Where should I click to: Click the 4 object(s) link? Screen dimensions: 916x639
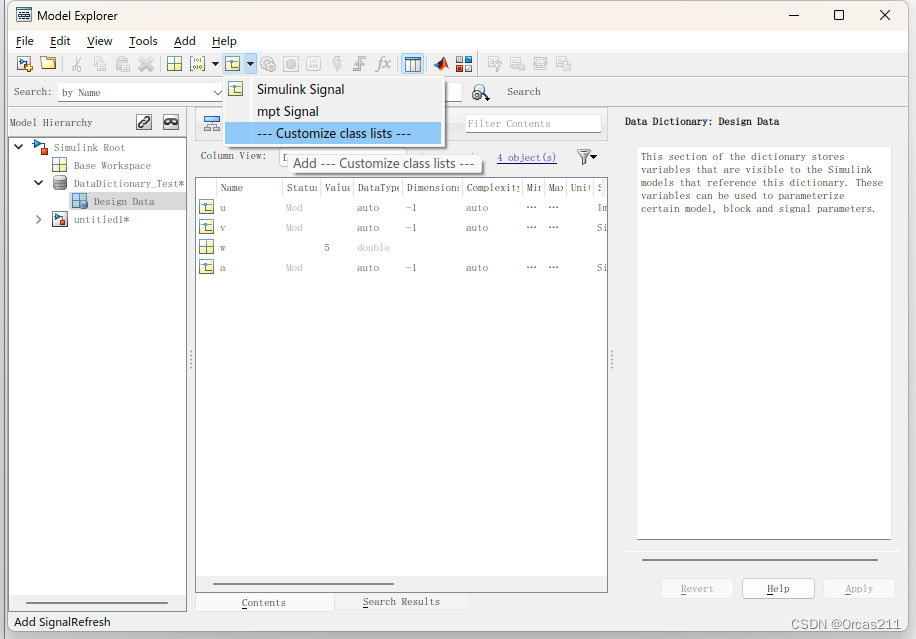[526, 158]
